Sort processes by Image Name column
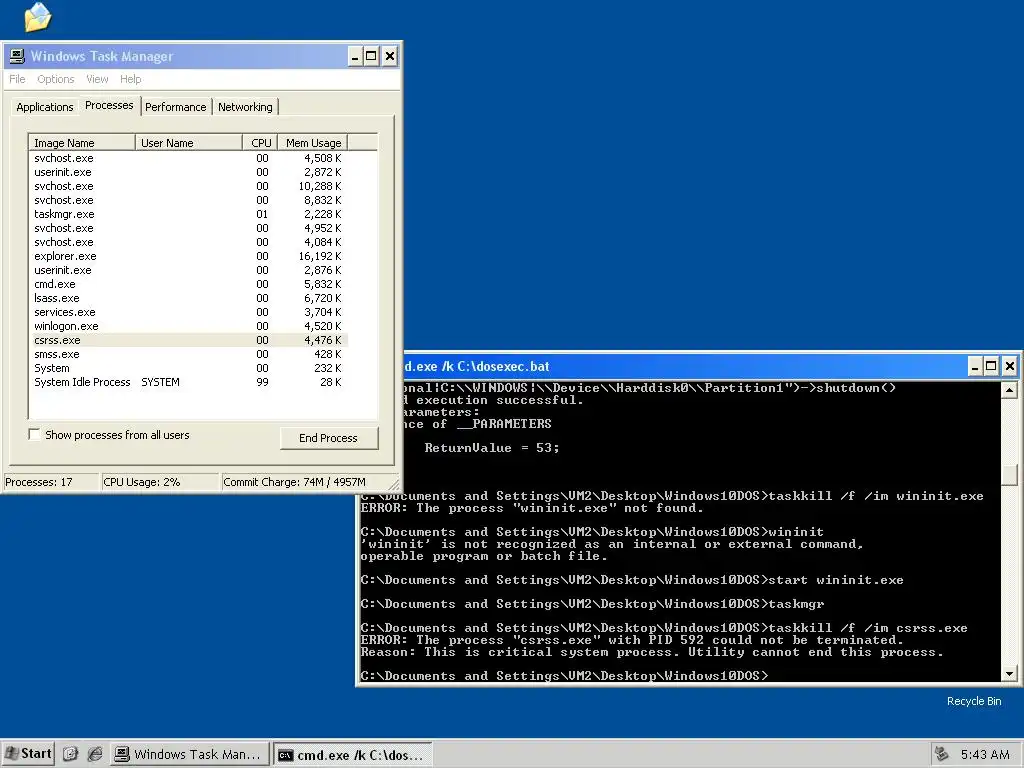This screenshot has width=1024, height=768. pos(82,143)
